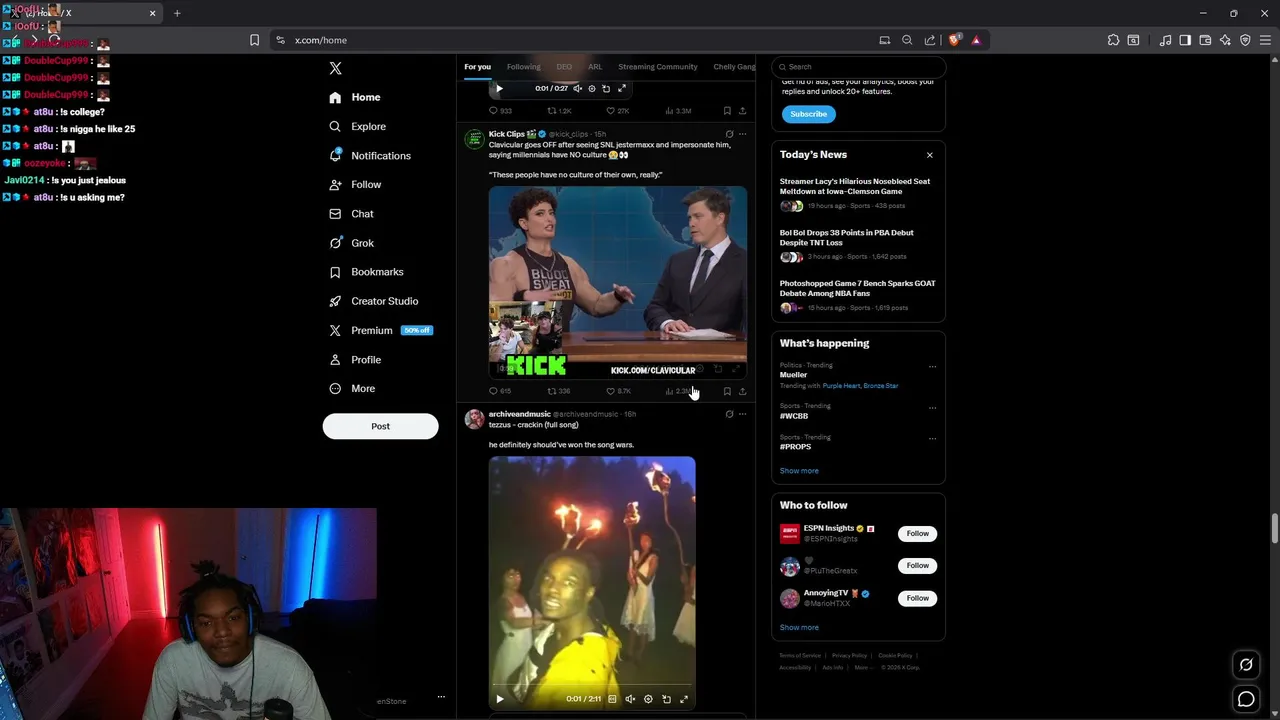The height and width of the screenshot is (720, 1280).
Task: Open Grok action on archiveandmusic post
Action: [x=729, y=414]
